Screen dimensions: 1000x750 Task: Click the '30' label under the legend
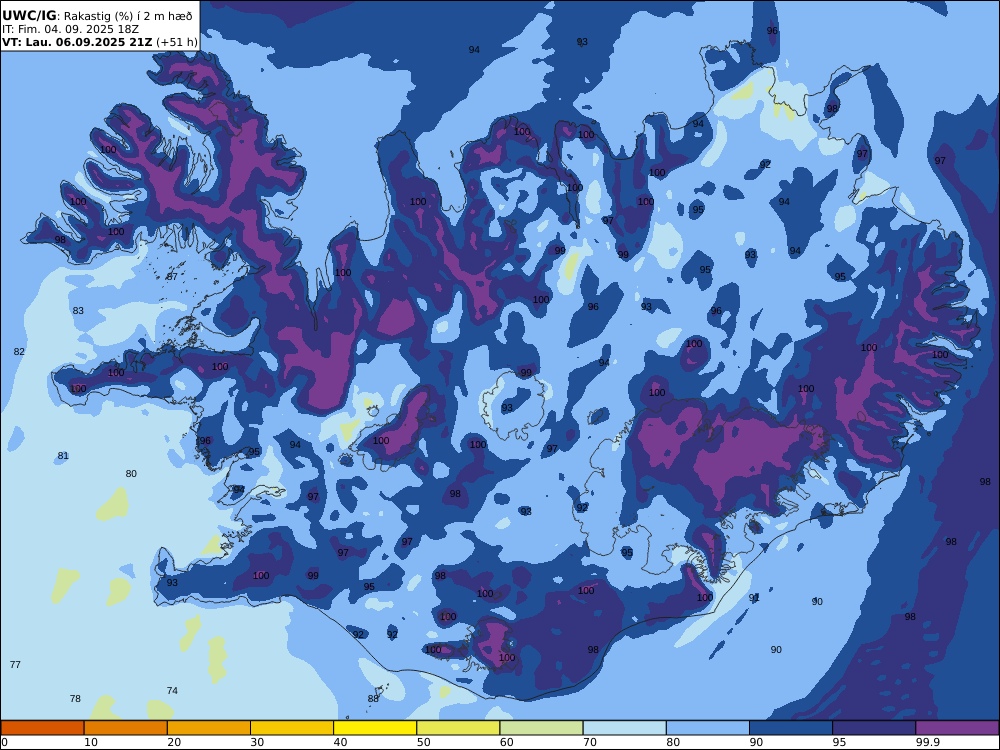pyautogui.click(x=257, y=742)
